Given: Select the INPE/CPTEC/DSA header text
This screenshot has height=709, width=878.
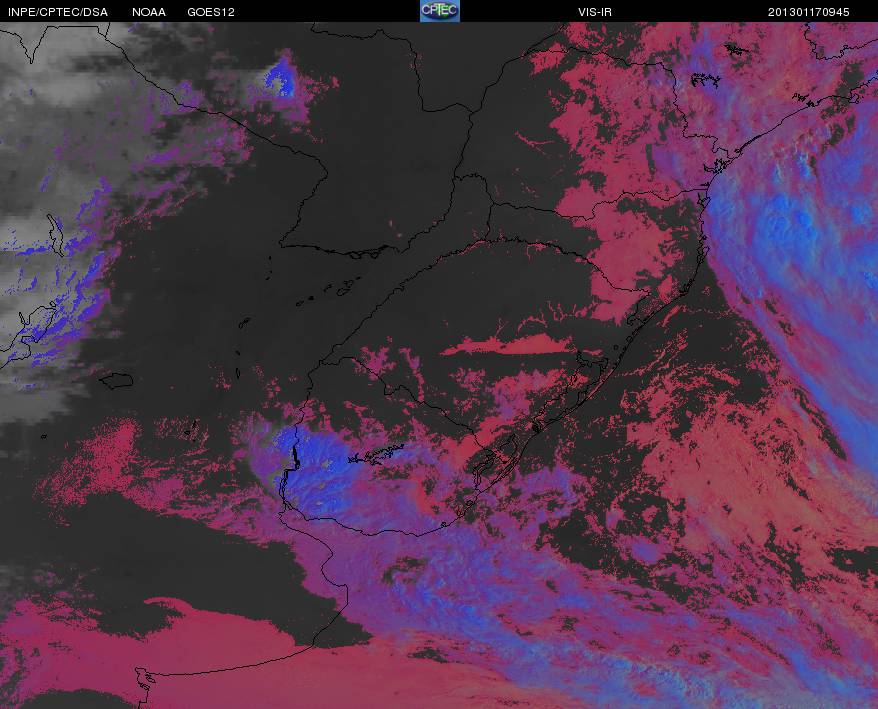Looking at the screenshot, I should click(58, 12).
